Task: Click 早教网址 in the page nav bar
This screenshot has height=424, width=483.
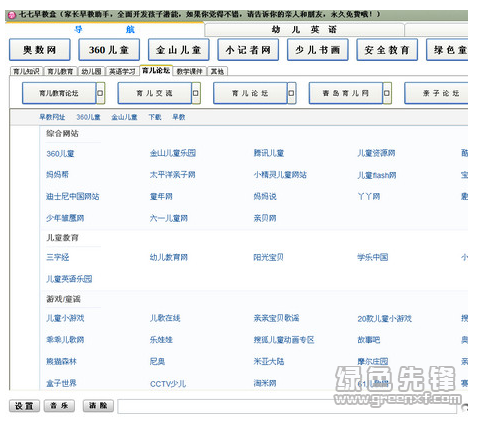Action: click(52, 117)
